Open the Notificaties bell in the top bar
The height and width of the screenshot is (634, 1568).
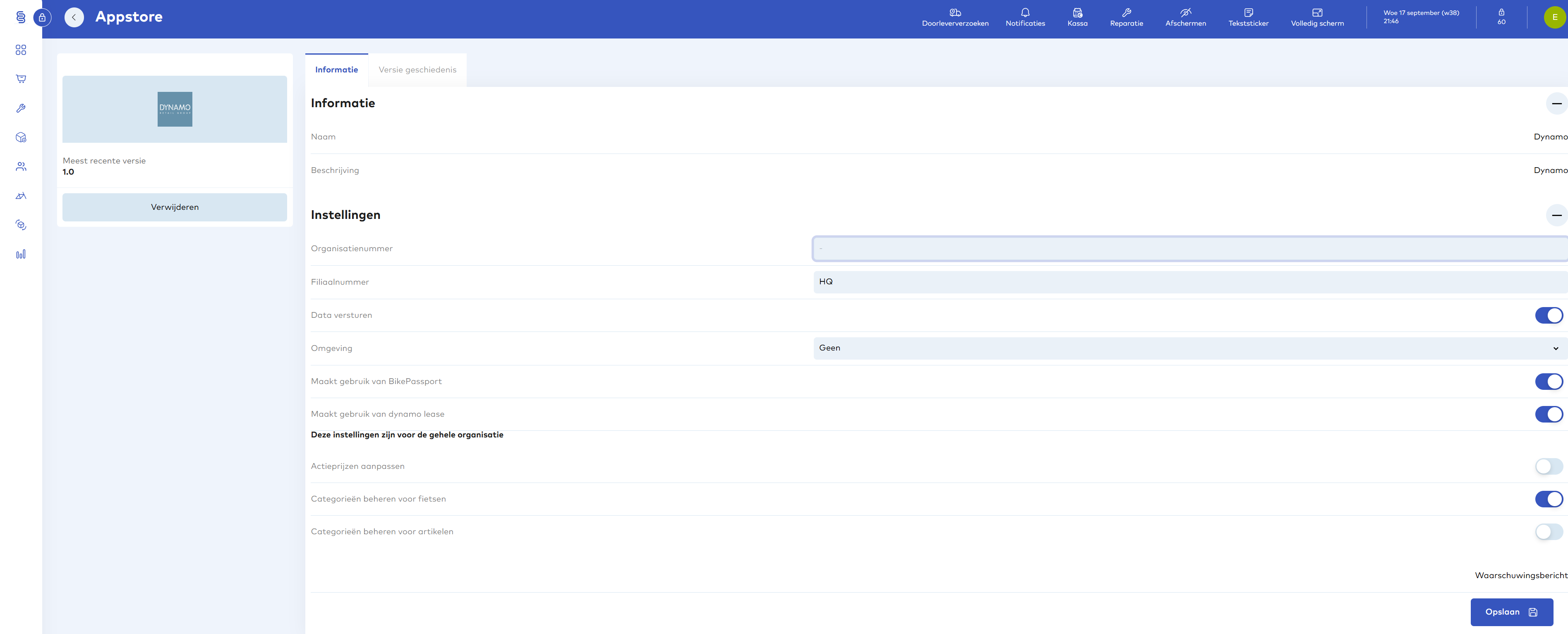1024,17
